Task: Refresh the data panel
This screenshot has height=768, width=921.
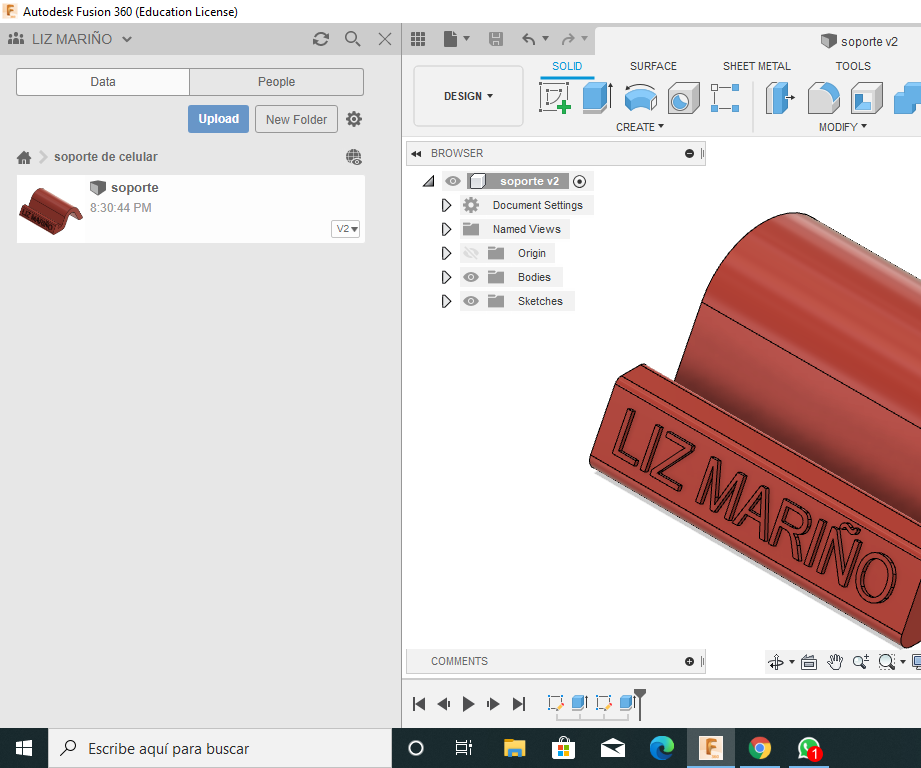Action: click(x=321, y=39)
